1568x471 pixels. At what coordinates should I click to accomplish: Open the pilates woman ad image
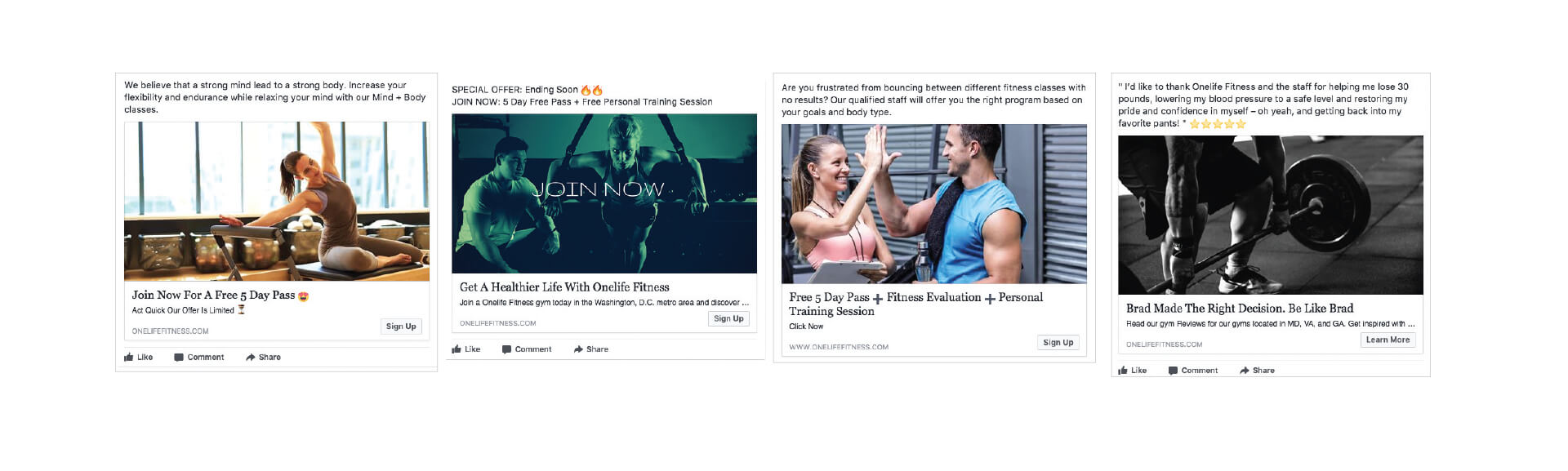coord(277,202)
